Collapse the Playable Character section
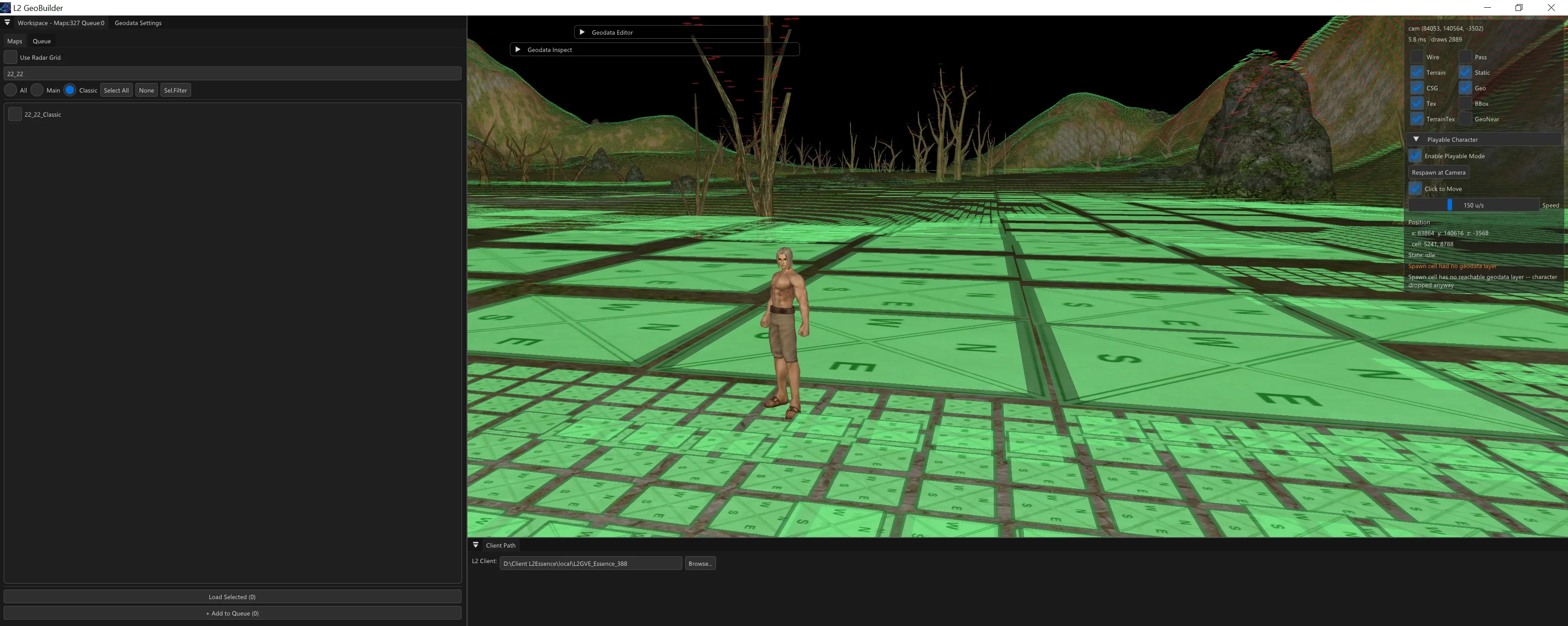 point(1416,140)
